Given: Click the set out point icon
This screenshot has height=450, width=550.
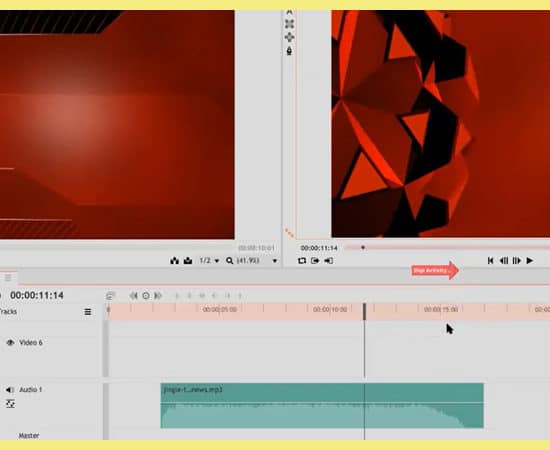Looking at the screenshot, I should pyautogui.click(x=329, y=261).
